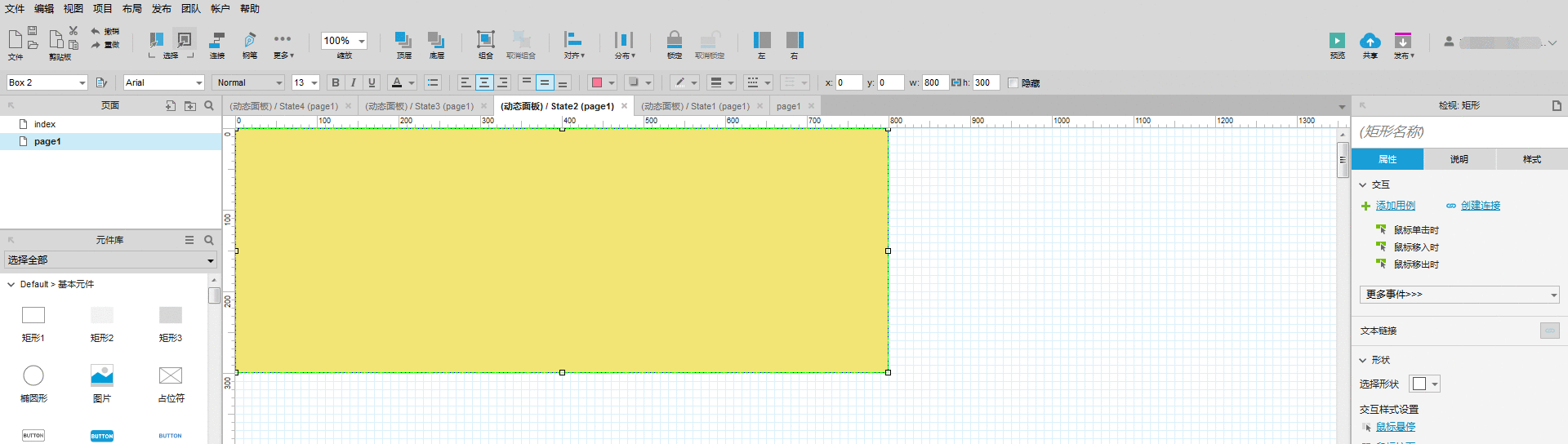Click the 添加用例 link
The image size is (1568, 444).
click(x=1396, y=206)
